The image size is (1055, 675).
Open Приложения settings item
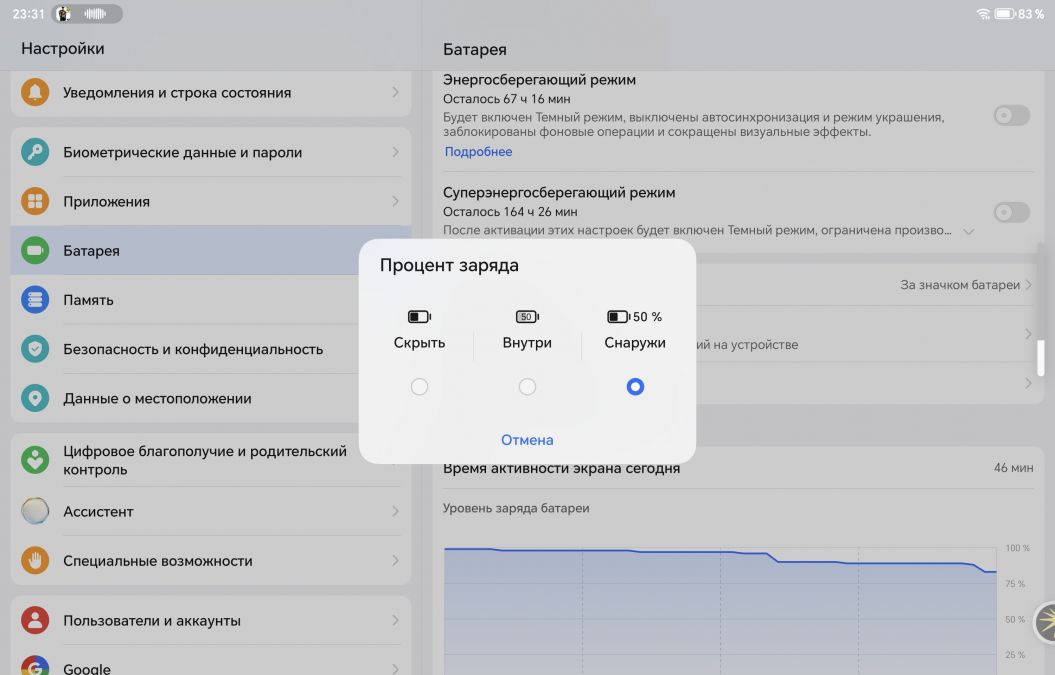pos(211,201)
